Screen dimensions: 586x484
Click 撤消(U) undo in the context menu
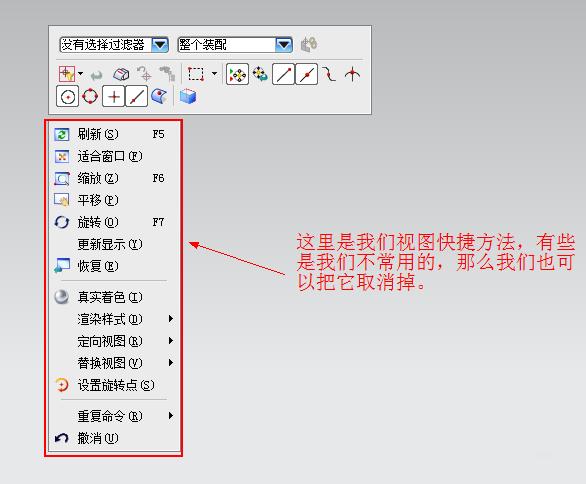pos(113,438)
